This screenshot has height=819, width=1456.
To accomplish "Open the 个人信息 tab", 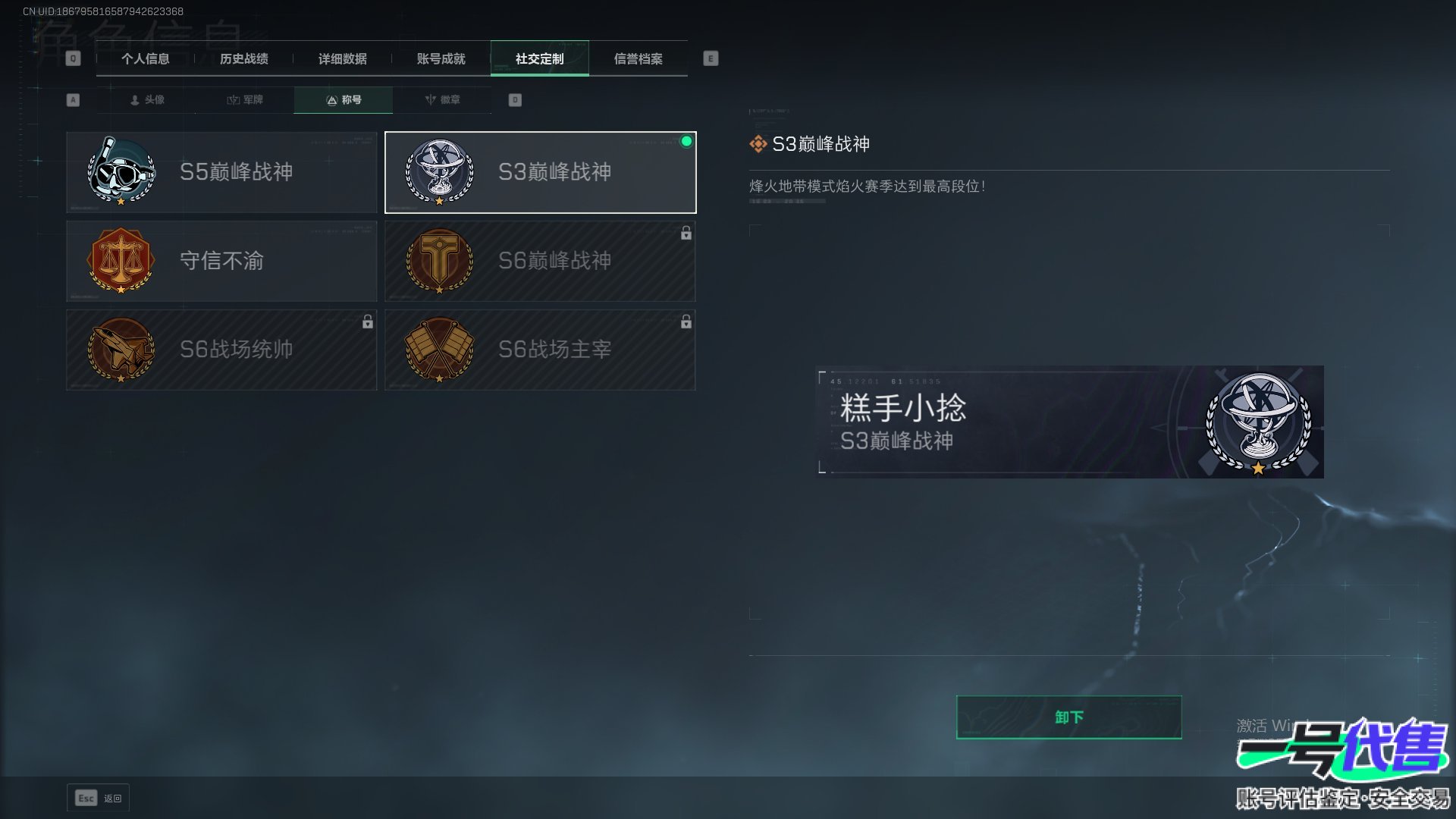I will pos(146,58).
